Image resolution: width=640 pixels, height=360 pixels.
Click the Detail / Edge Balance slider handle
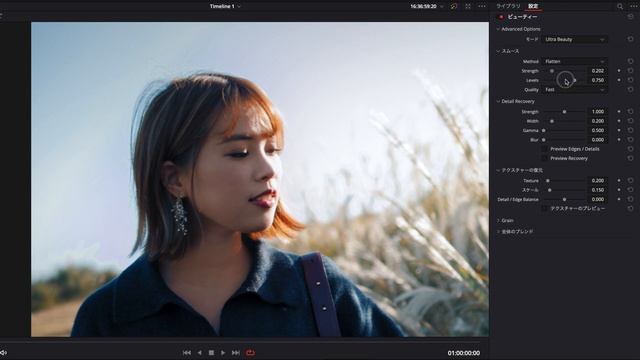[564, 199]
